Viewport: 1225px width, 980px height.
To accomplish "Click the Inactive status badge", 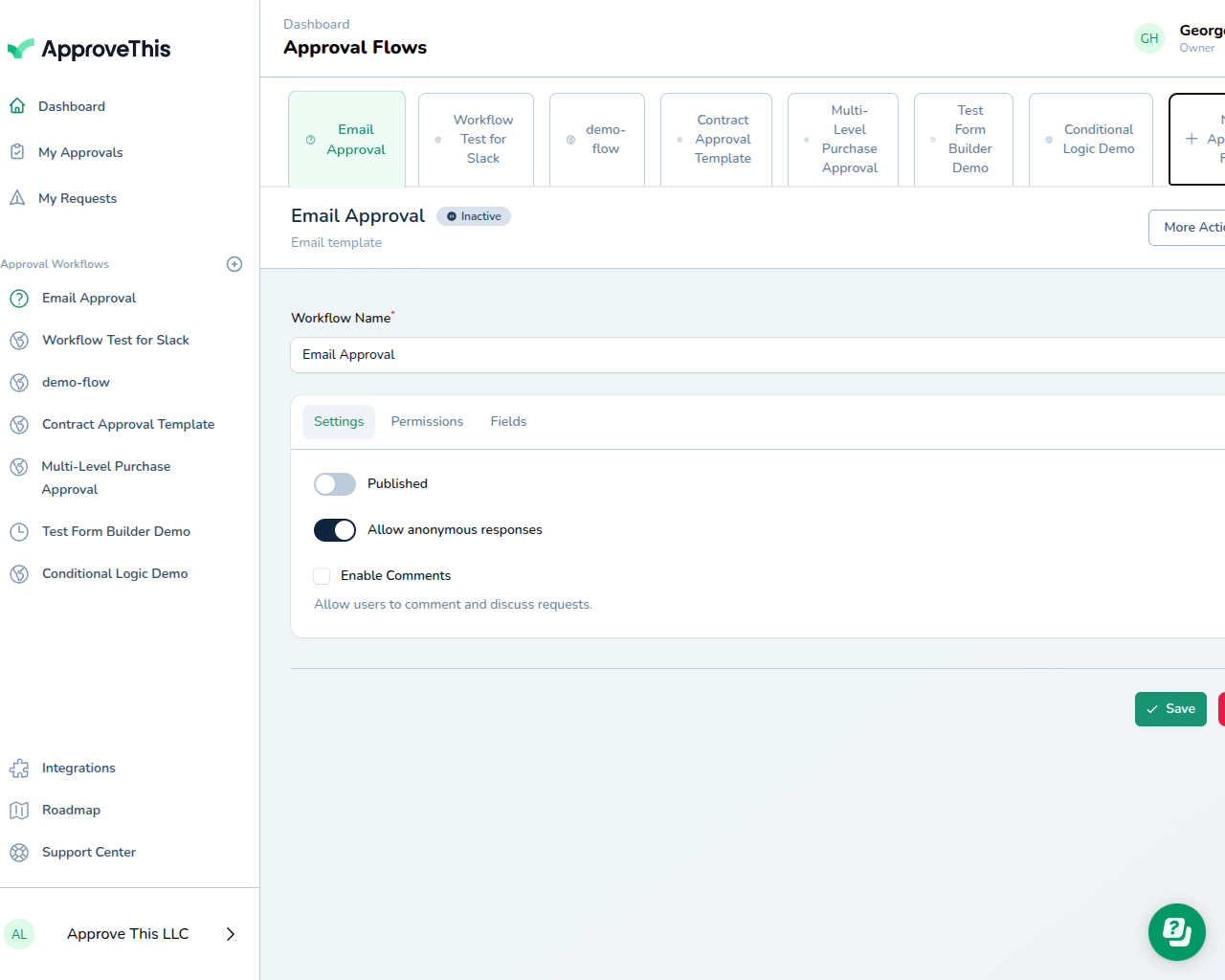I will pyautogui.click(x=474, y=216).
